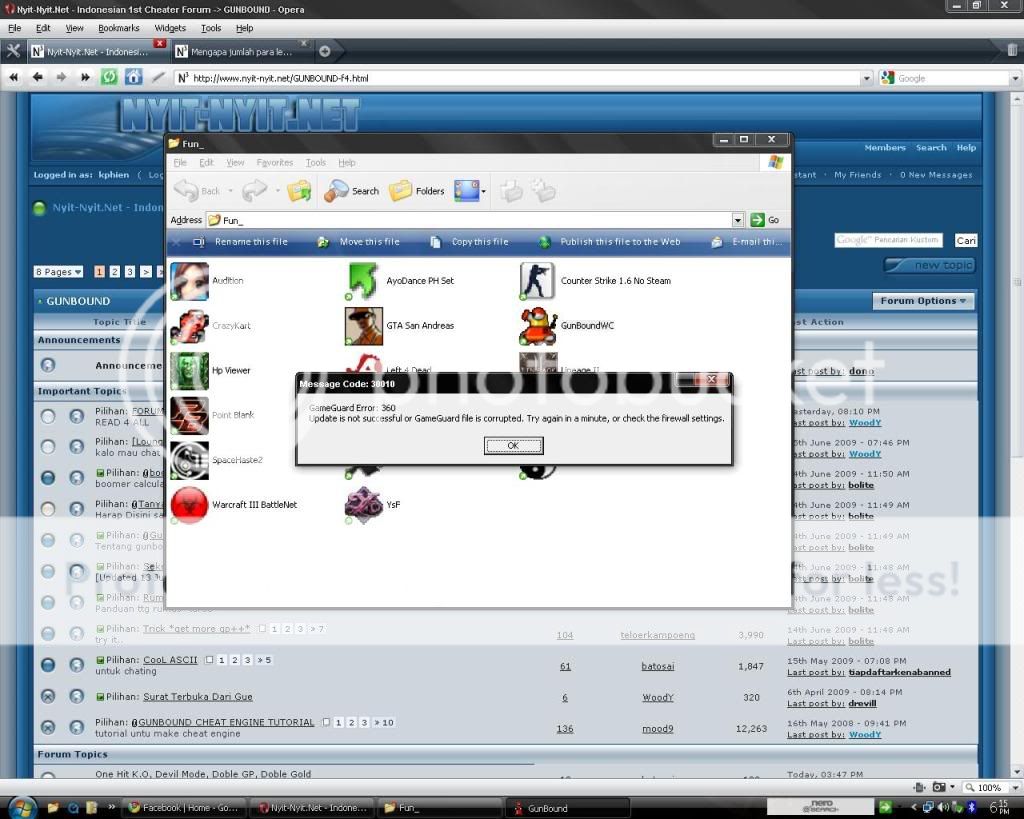This screenshot has height=819, width=1024.
Task: Open the 8 Pages forum dropdown
Action: pyautogui.click(x=58, y=272)
